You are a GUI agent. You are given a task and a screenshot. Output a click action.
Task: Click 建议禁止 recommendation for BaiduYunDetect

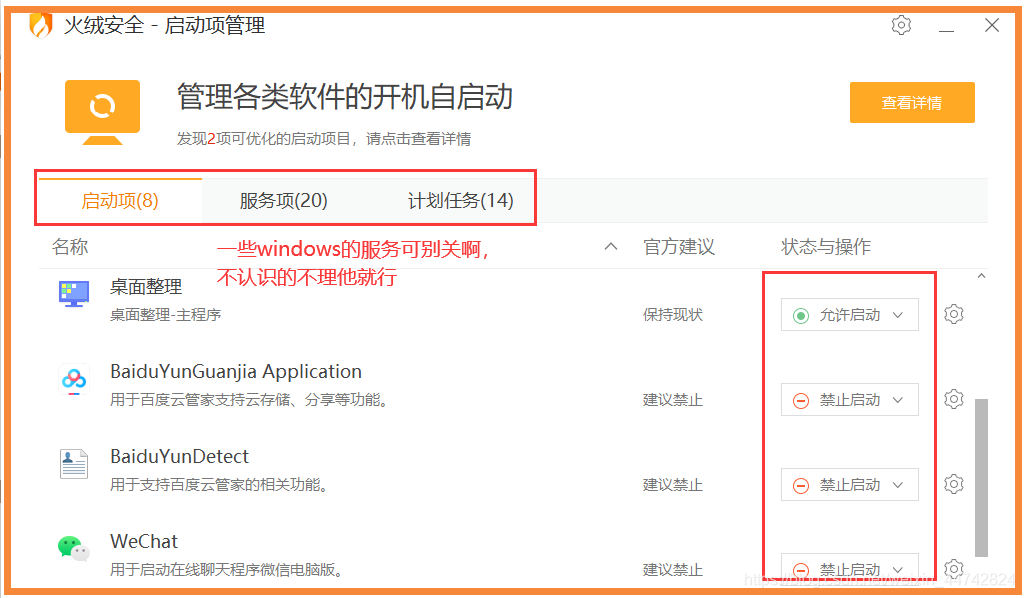(673, 485)
